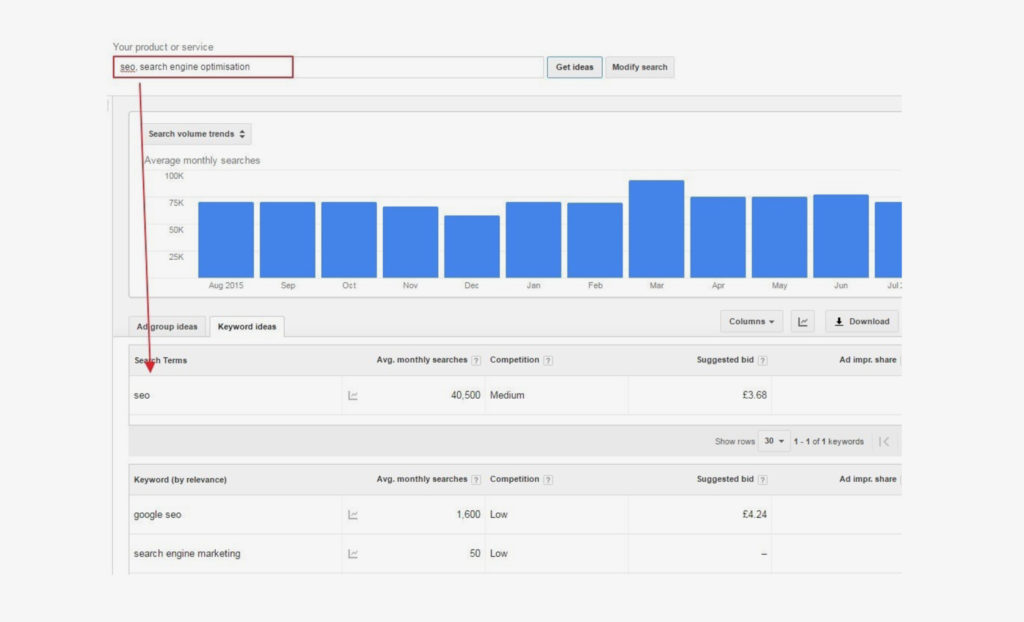This screenshot has width=1024, height=622.
Task: Select the search engine marketing keyword
Action: tap(187, 553)
